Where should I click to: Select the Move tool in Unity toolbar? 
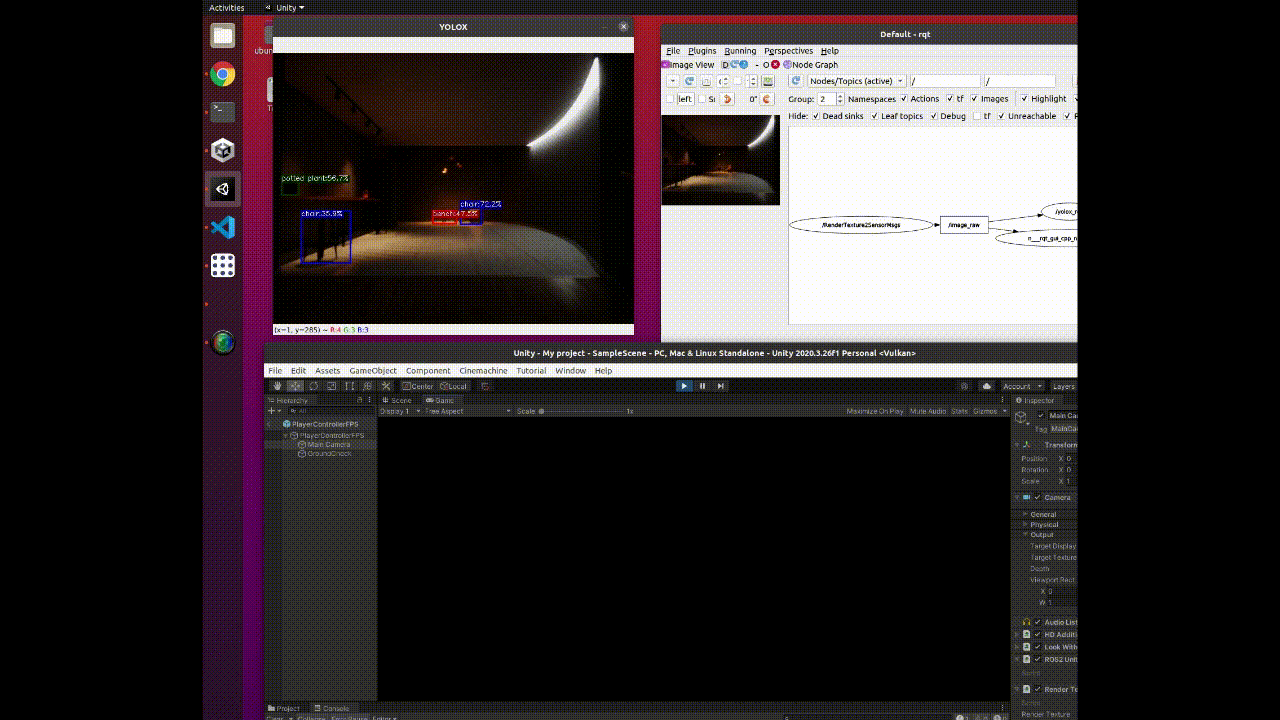(x=295, y=386)
